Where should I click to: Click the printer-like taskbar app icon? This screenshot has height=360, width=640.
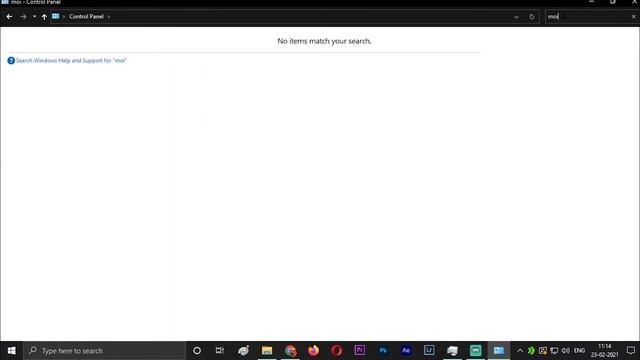452,351
